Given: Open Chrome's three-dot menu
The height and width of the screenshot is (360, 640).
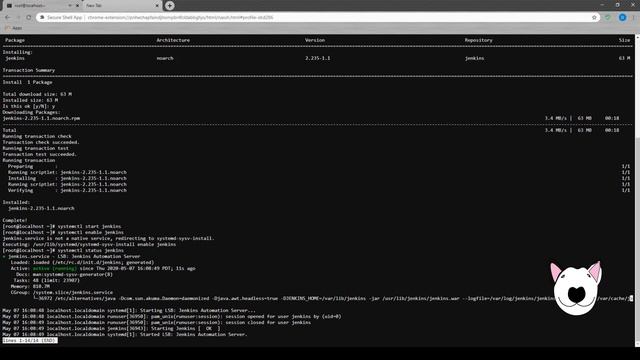Looking at the screenshot, I should [634, 18].
